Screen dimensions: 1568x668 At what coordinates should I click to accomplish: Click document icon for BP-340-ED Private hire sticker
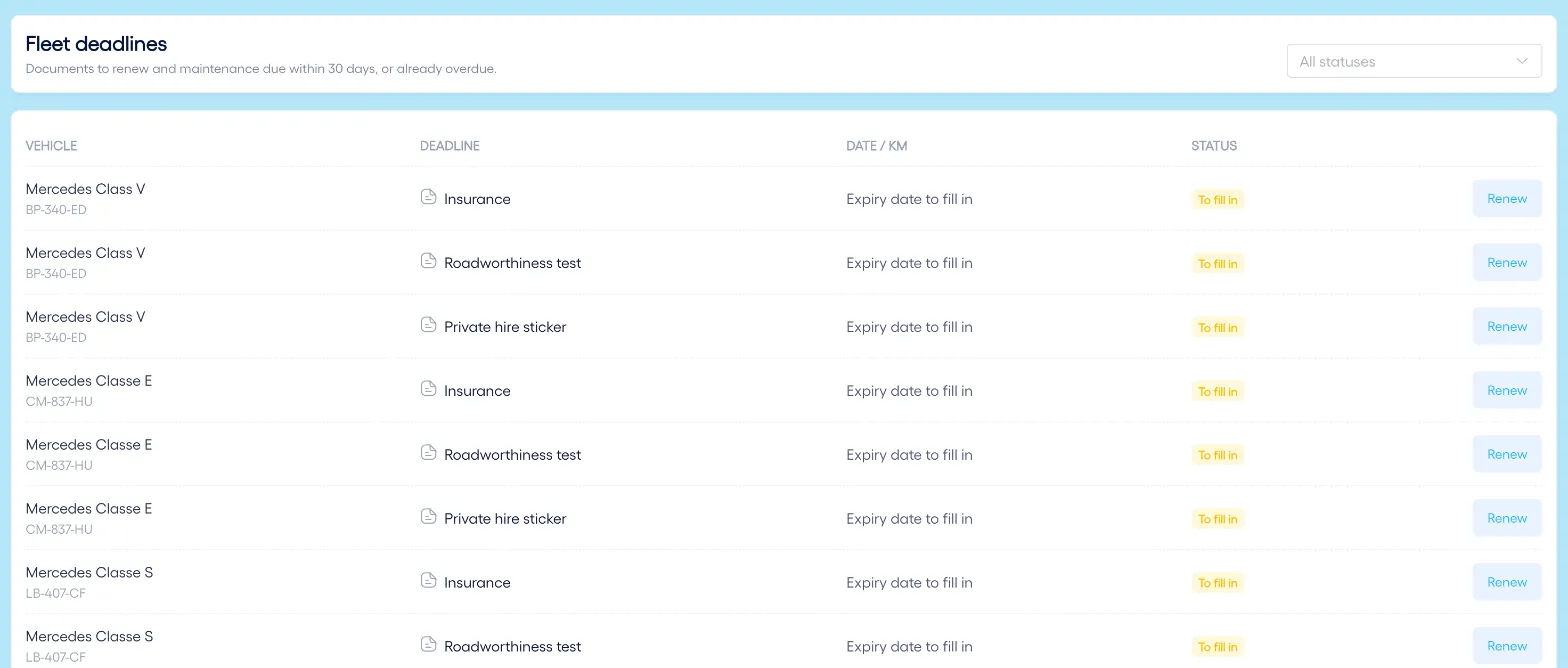tap(428, 325)
